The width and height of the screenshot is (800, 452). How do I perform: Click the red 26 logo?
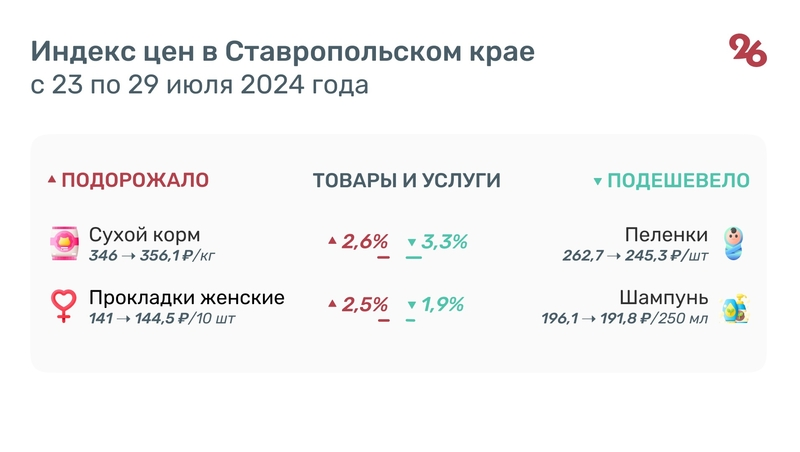pyautogui.click(x=748, y=50)
